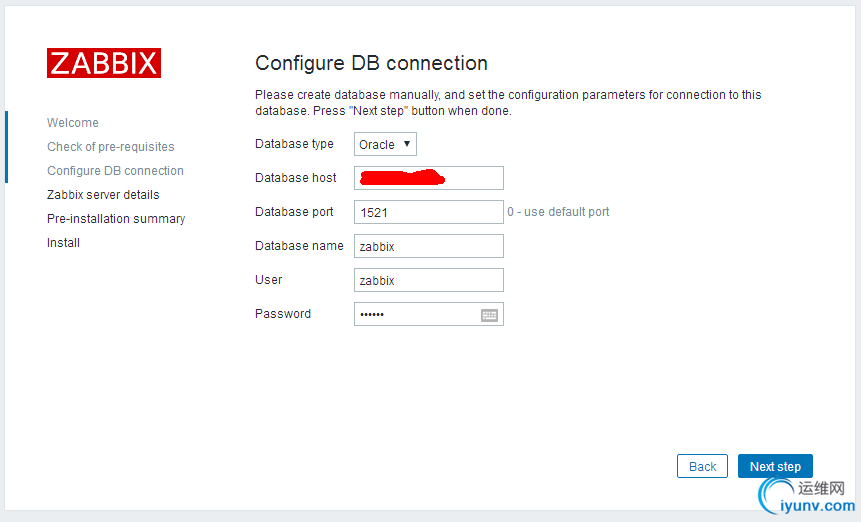Open the Database type dropdown

point(385,145)
